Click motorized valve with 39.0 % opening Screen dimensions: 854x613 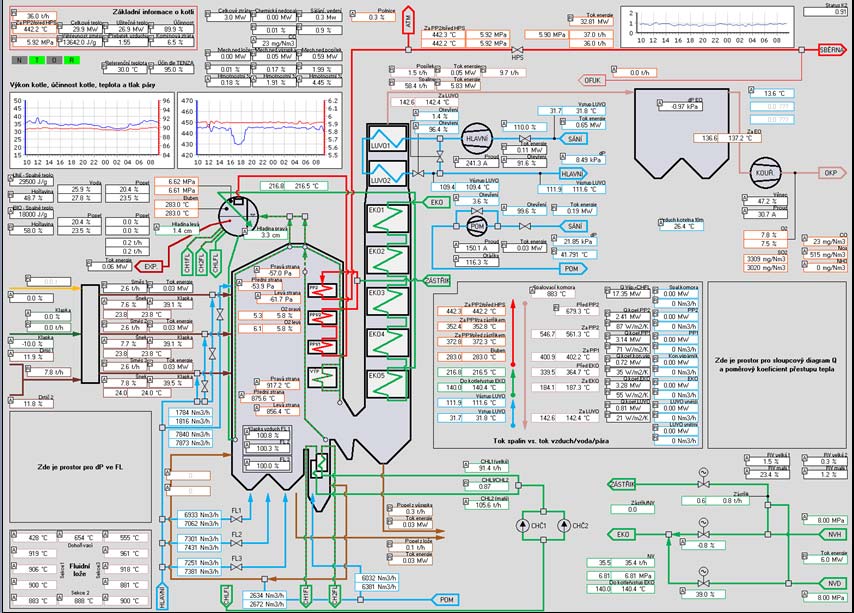coord(703,579)
